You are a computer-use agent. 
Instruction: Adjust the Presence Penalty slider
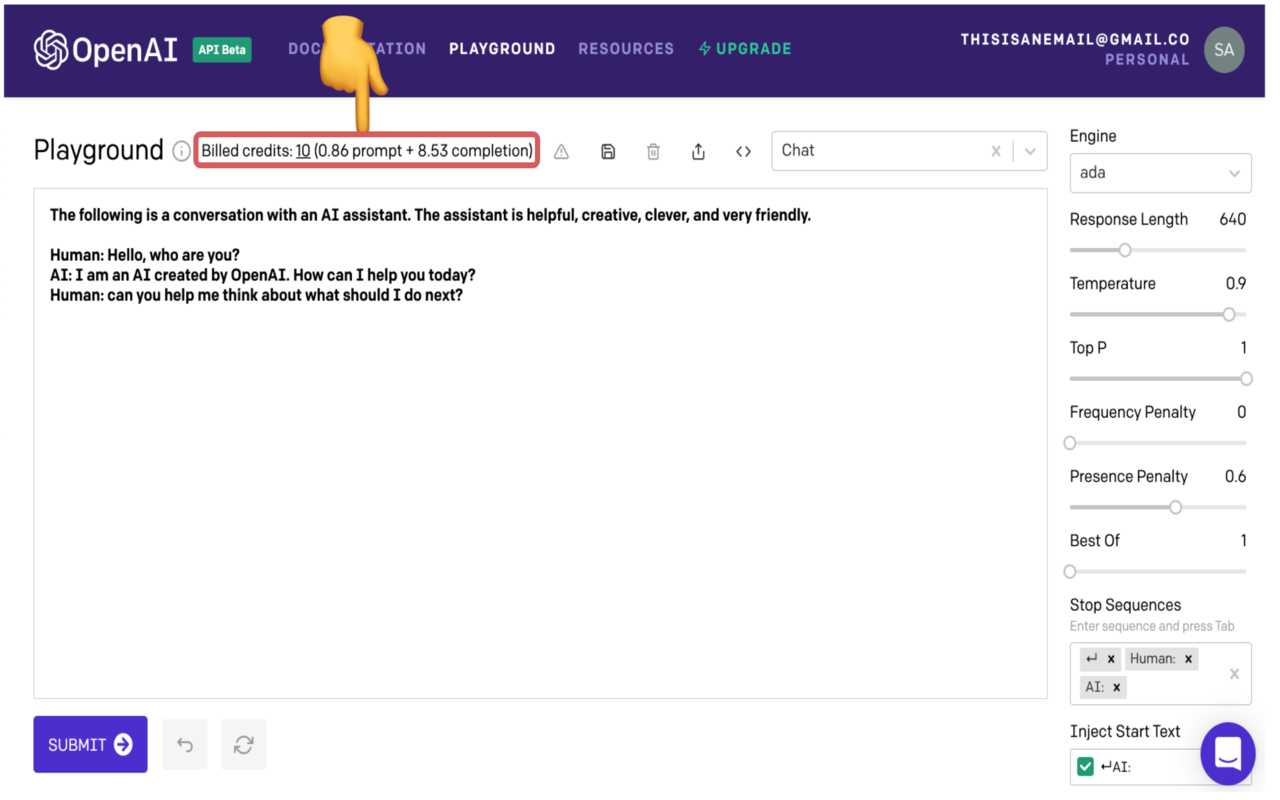(1176, 507)
